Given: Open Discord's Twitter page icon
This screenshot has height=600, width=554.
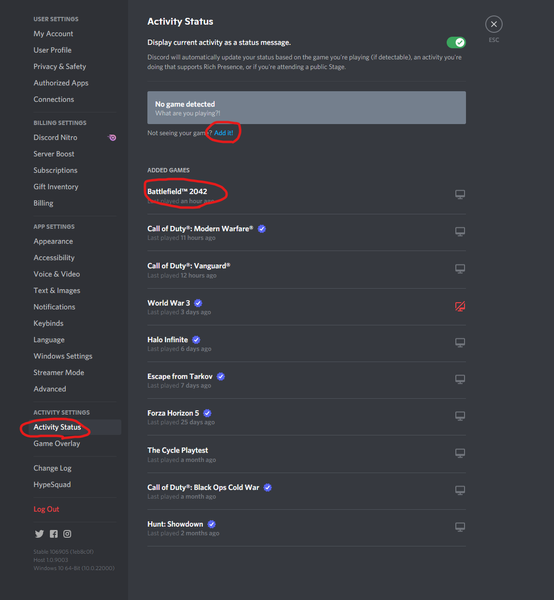Looking at the screenshot, I should pos(39,534).
